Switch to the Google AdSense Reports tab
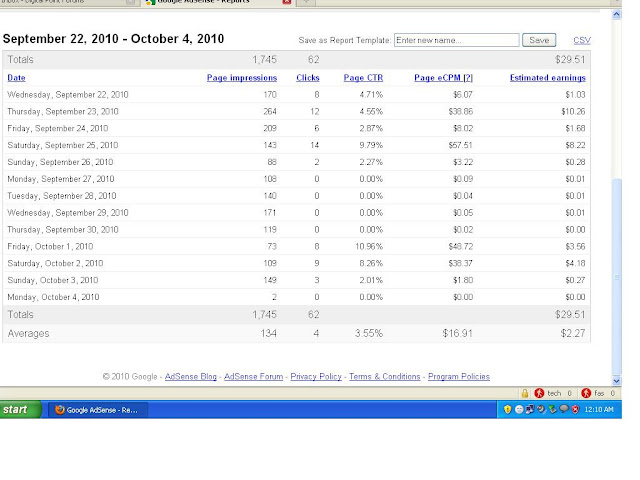 [x=218, y=2]
